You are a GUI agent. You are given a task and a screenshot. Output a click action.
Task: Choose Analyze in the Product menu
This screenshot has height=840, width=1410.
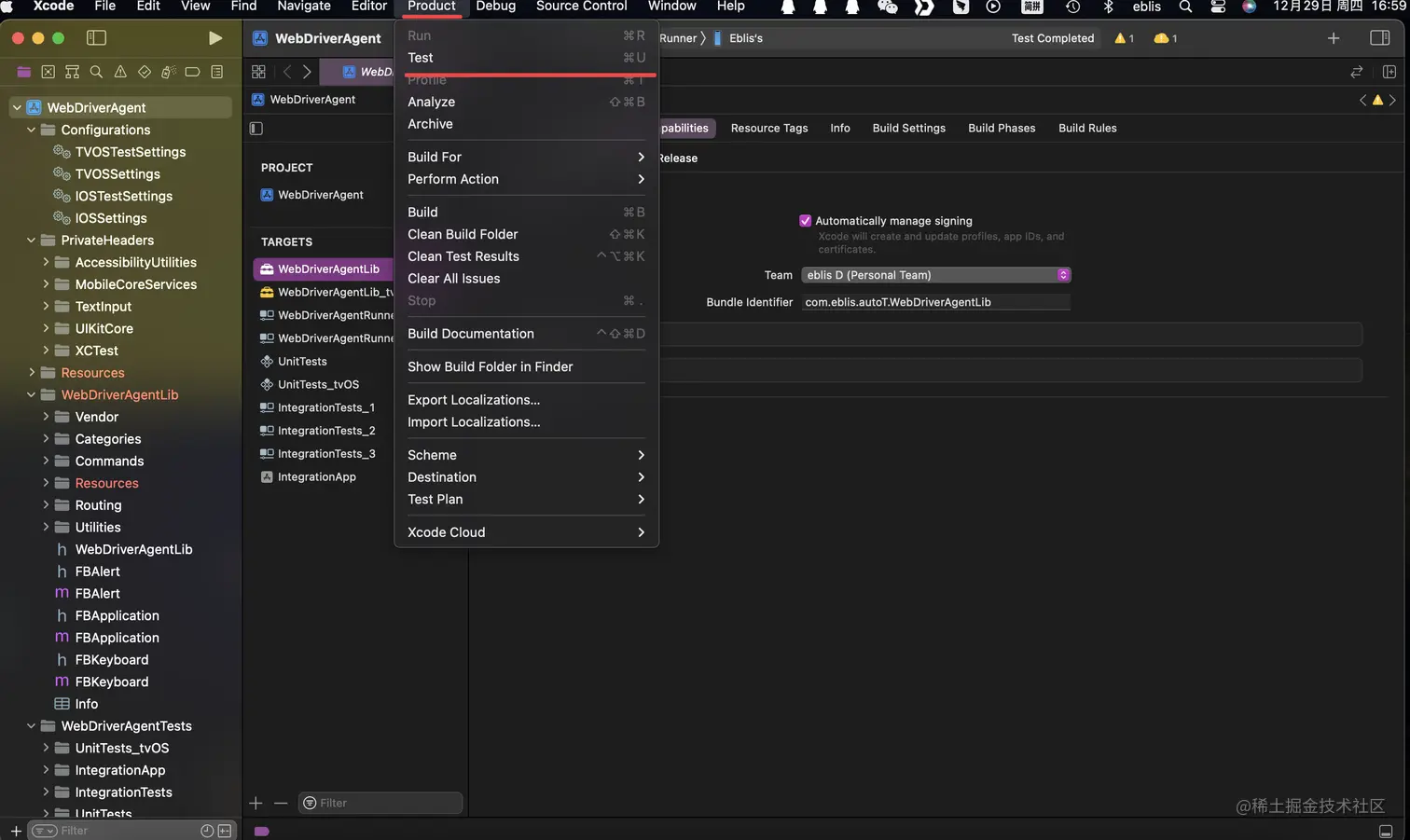click(x=526, y=102)
